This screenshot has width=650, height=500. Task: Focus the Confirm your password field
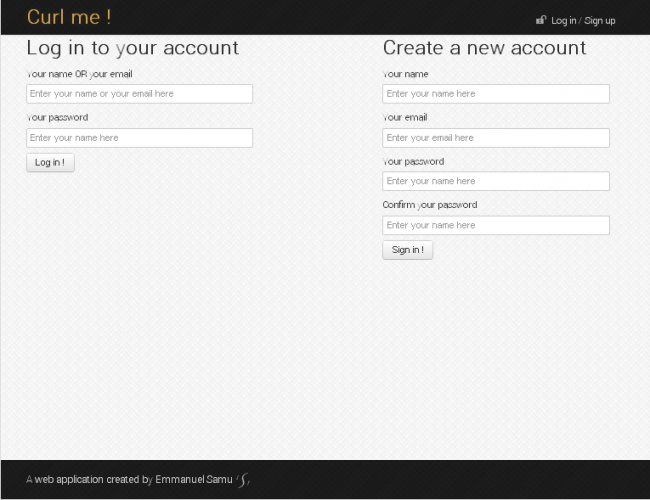496,225
